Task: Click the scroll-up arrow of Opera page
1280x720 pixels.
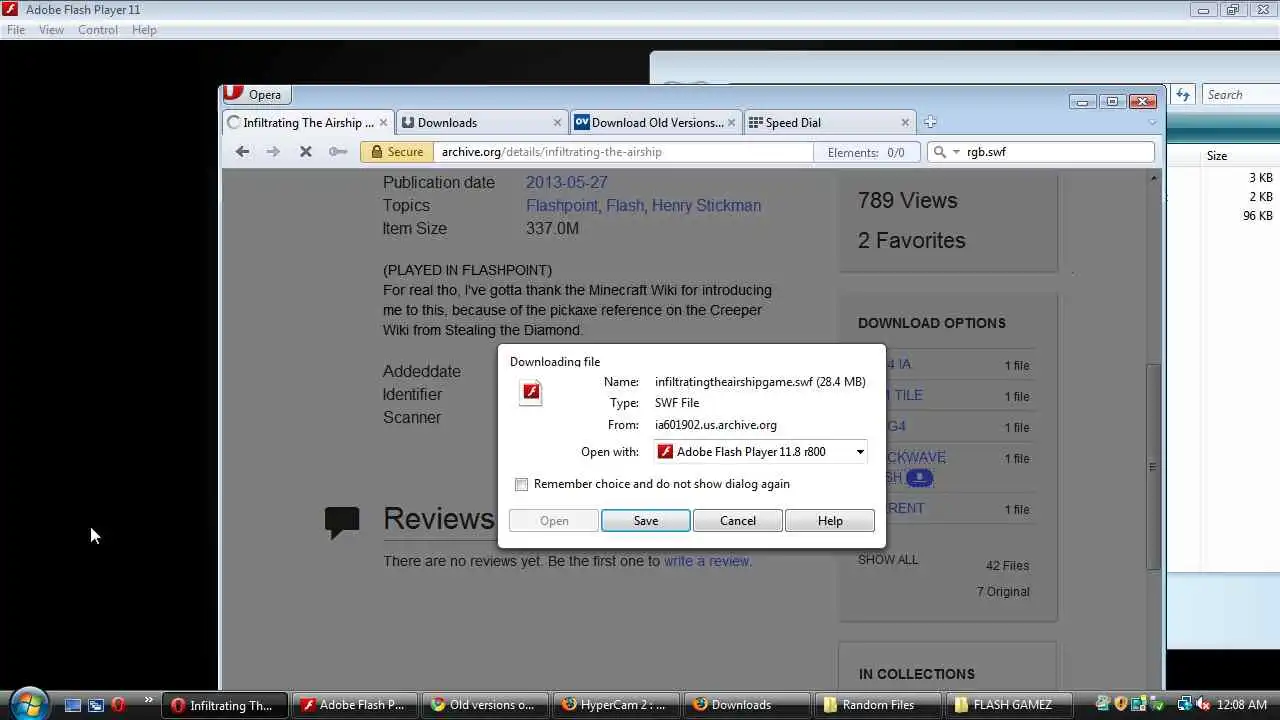Action: [1153, 178]
